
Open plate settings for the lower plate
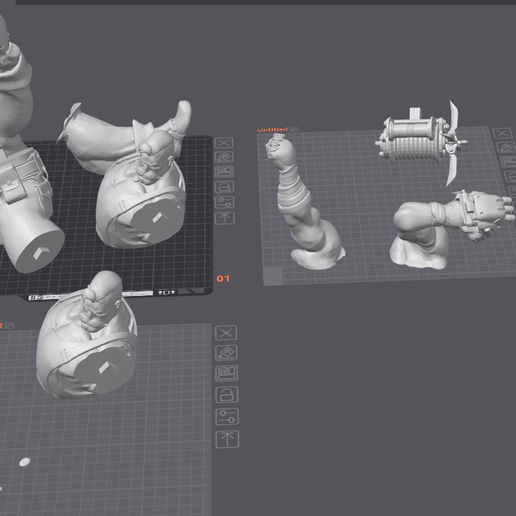227,416
